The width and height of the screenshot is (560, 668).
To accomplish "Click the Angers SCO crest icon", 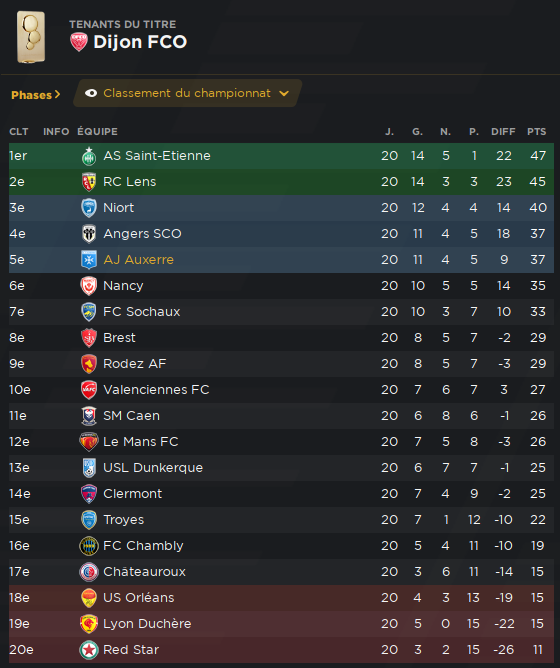I will [89, 234].
